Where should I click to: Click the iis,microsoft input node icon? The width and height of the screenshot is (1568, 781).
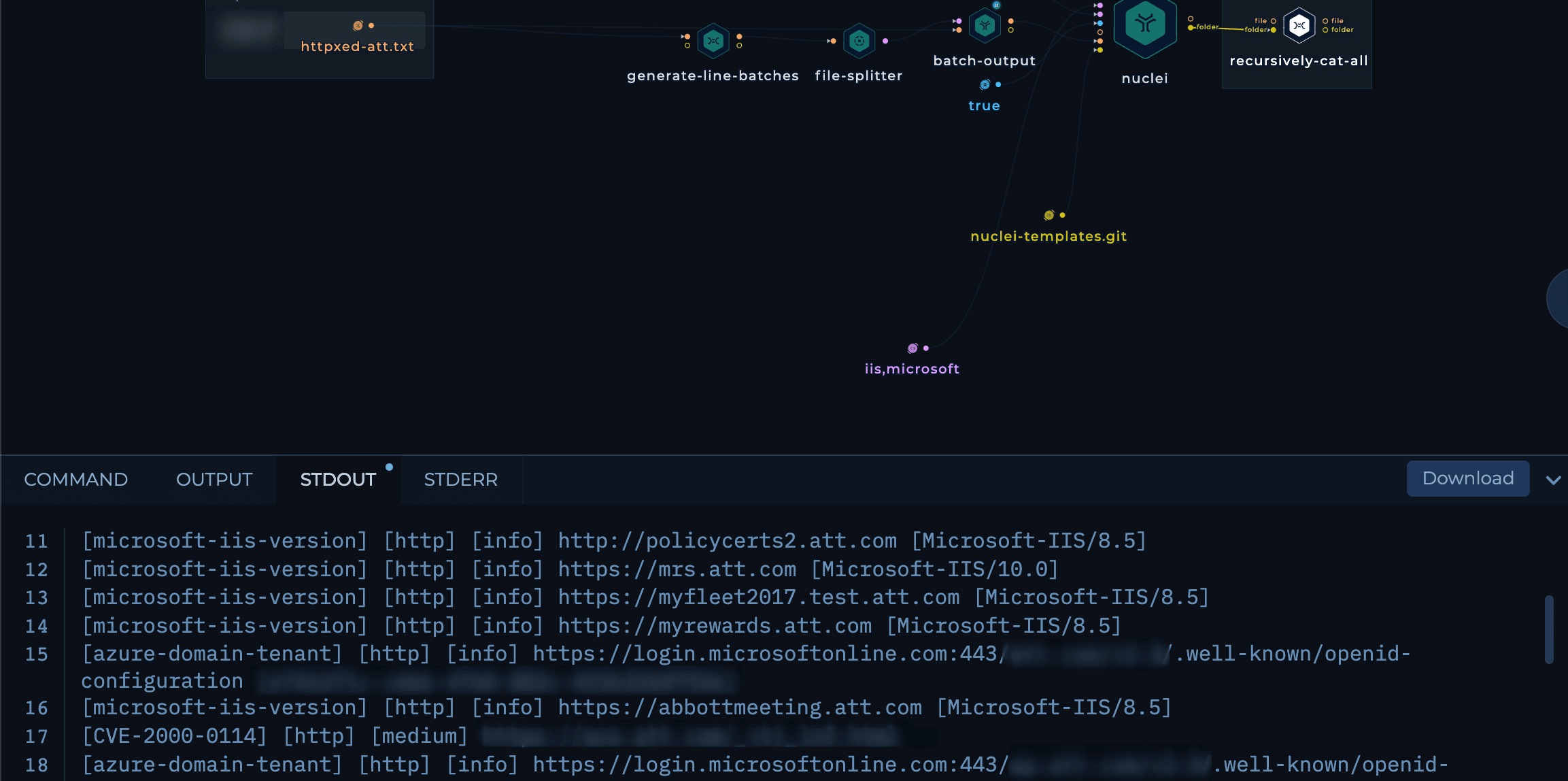913,348
